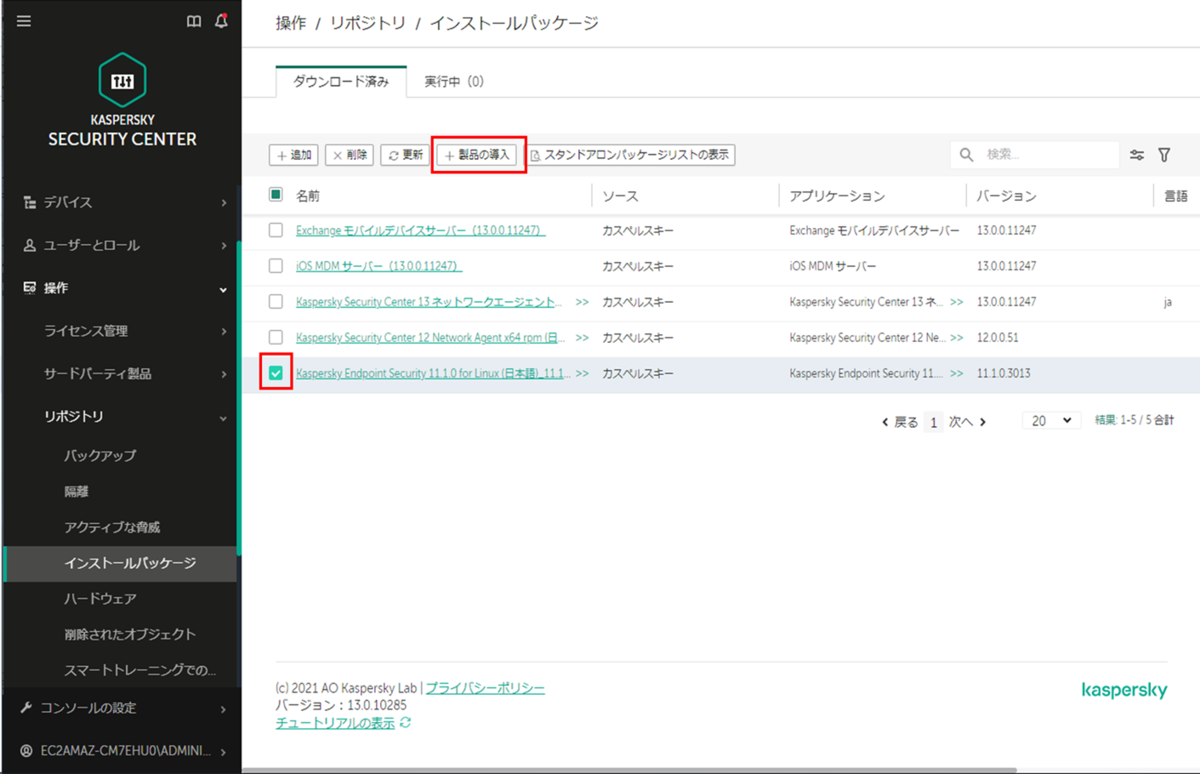Screen dimensions: 1200x774
Task: Click the Kaspersky Security Center hexagon logo
Action: click(123, 79)
